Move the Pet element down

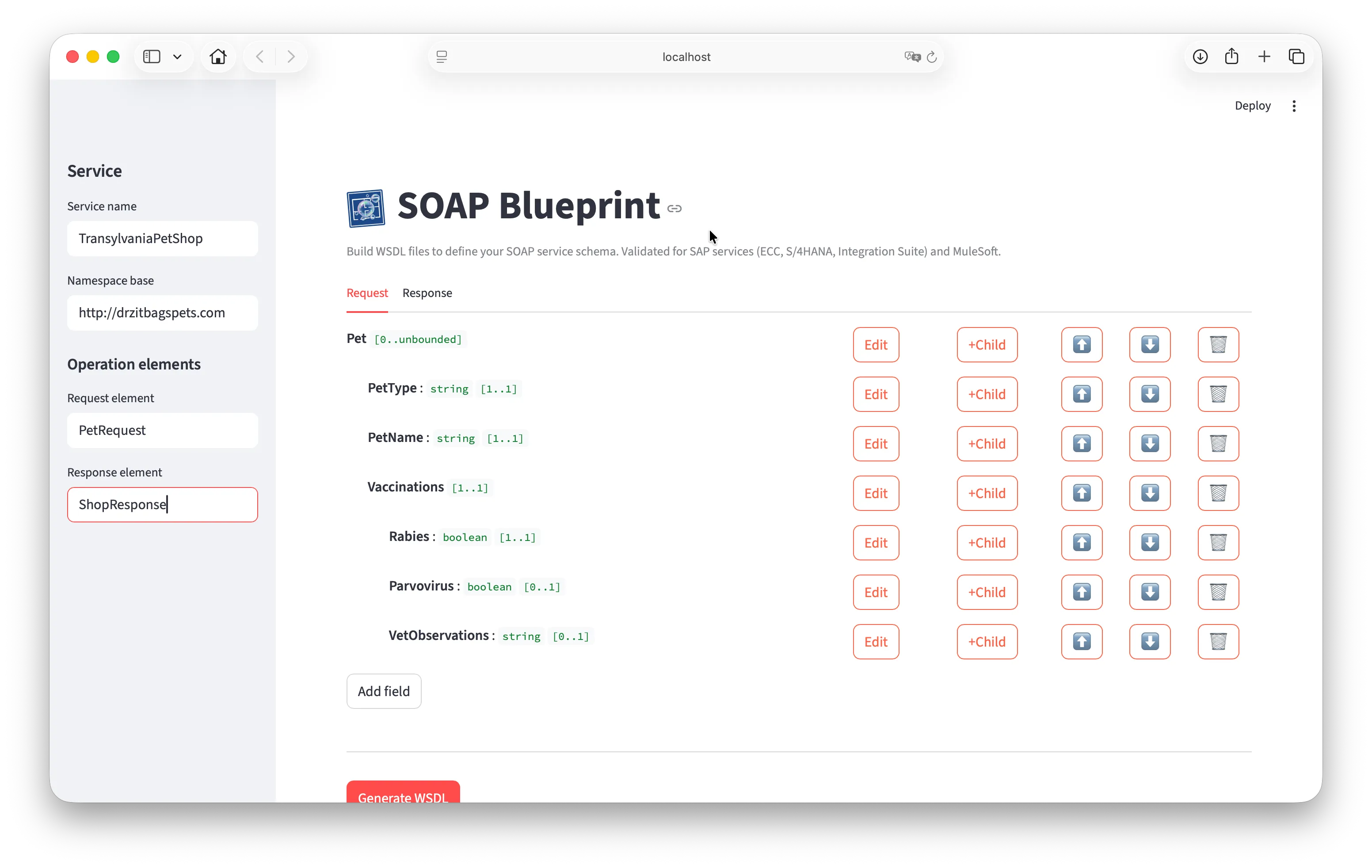pos(1150,345)
